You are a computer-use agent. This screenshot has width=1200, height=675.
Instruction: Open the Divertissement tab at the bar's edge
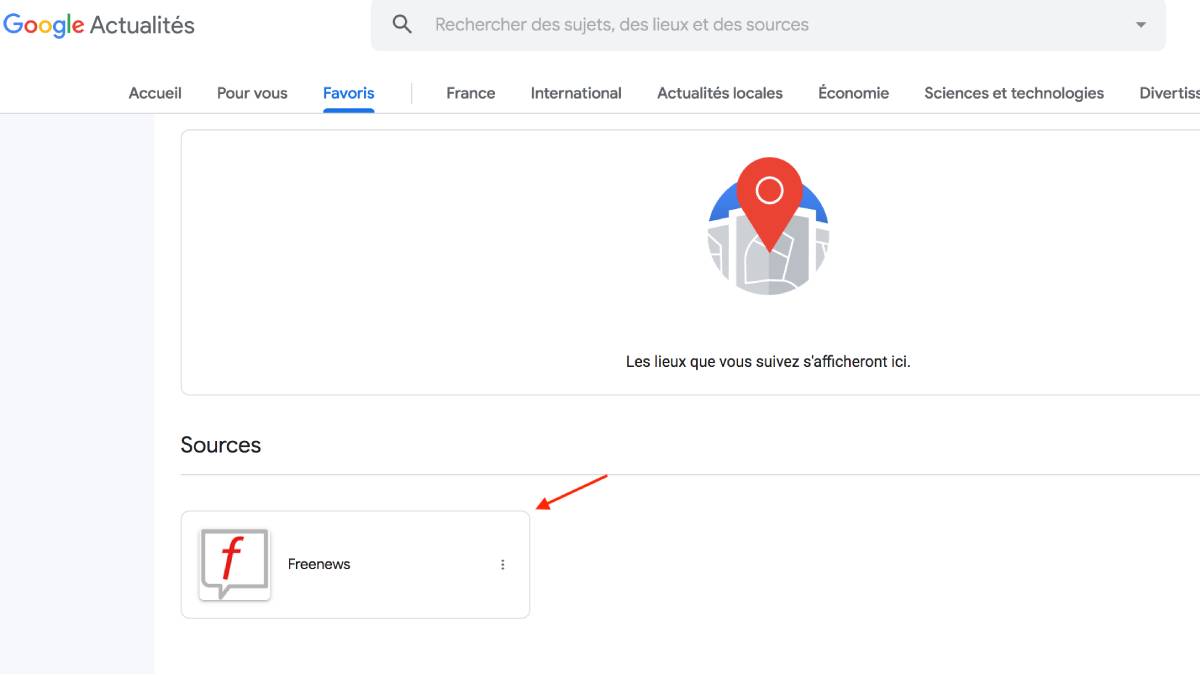pos(1169,93)
